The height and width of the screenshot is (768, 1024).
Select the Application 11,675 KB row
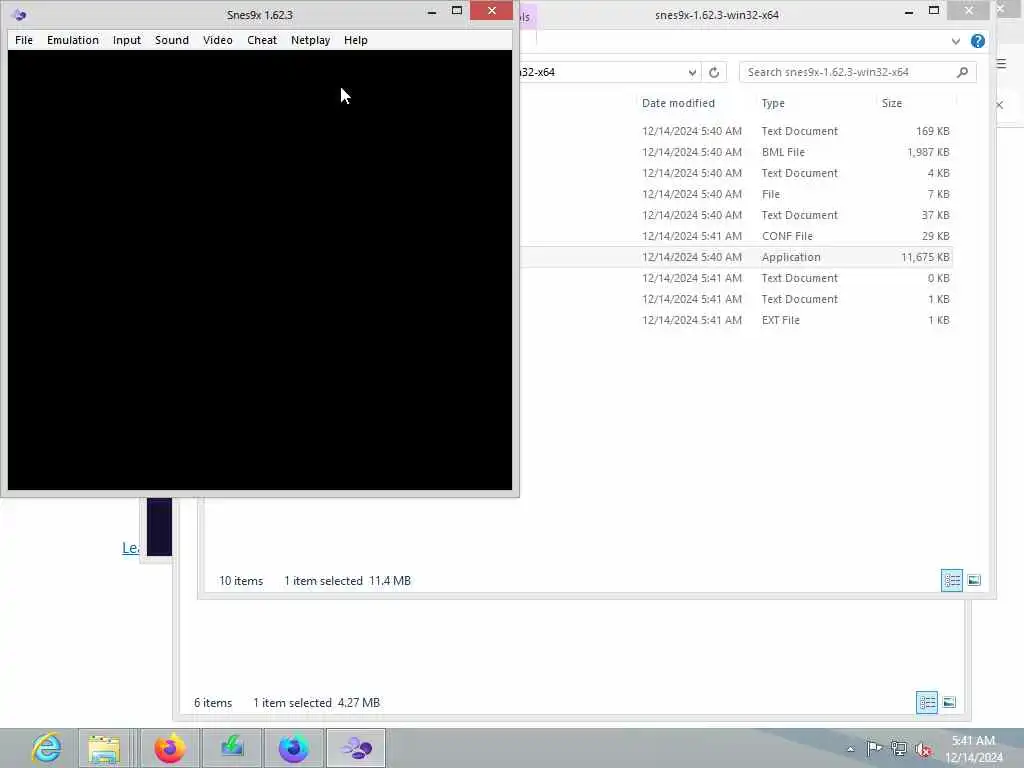[x=737, y=257]
